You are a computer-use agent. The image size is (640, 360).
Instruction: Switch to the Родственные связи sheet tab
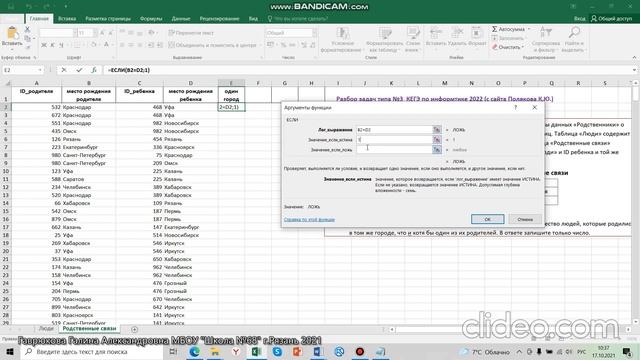89,329
